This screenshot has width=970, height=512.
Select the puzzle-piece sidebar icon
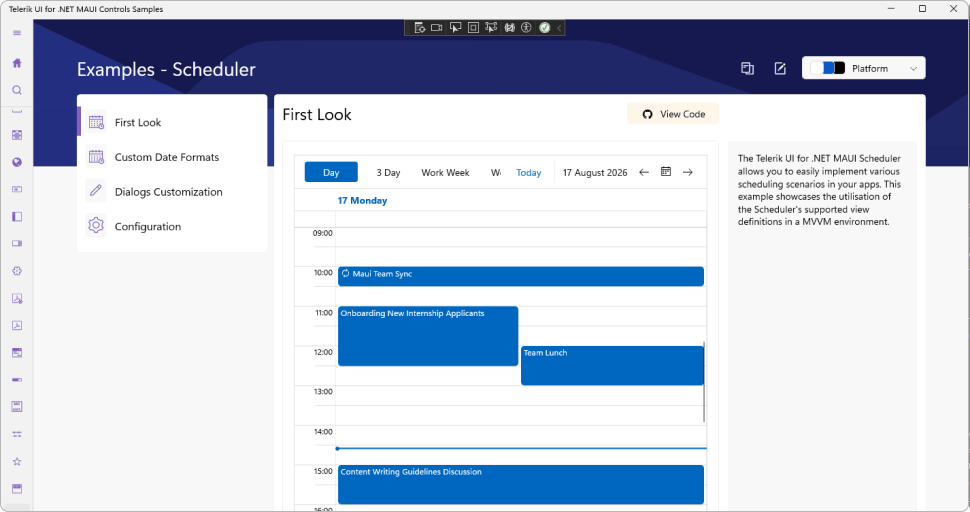(17, 271)
